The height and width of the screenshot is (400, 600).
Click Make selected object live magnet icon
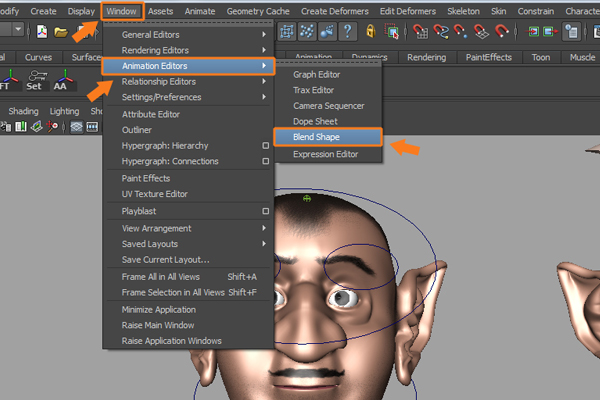[502, 31]
